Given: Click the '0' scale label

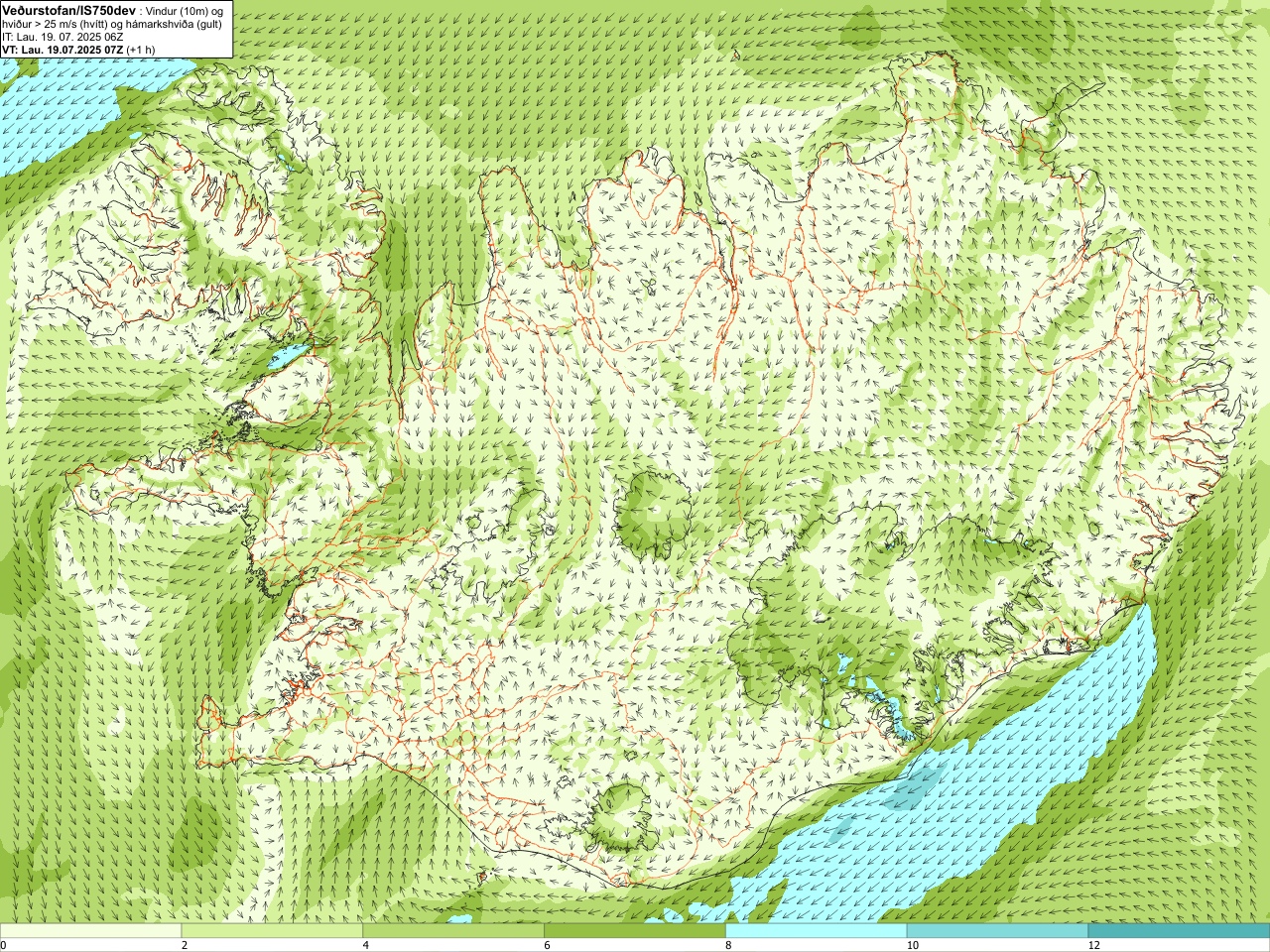Looking at the screenshot, I should click(4, 945).
